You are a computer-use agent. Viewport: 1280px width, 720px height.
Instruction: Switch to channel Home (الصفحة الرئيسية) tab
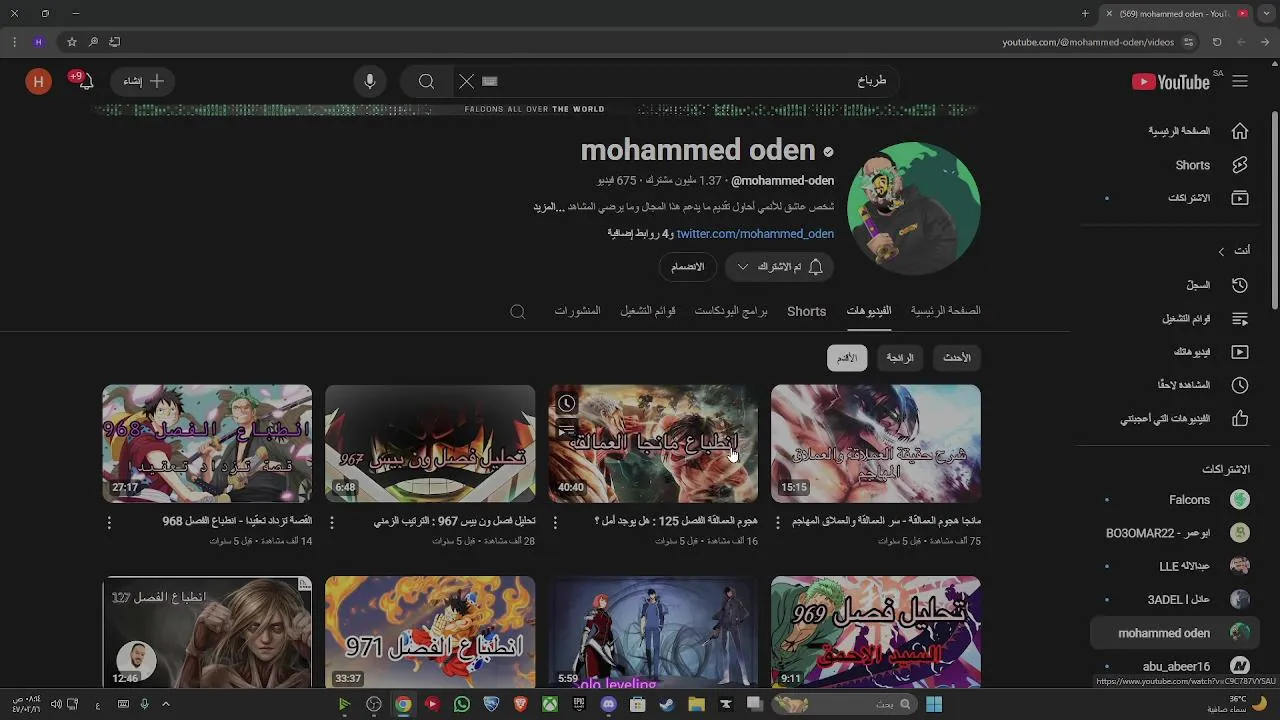(x=945, y=311)
